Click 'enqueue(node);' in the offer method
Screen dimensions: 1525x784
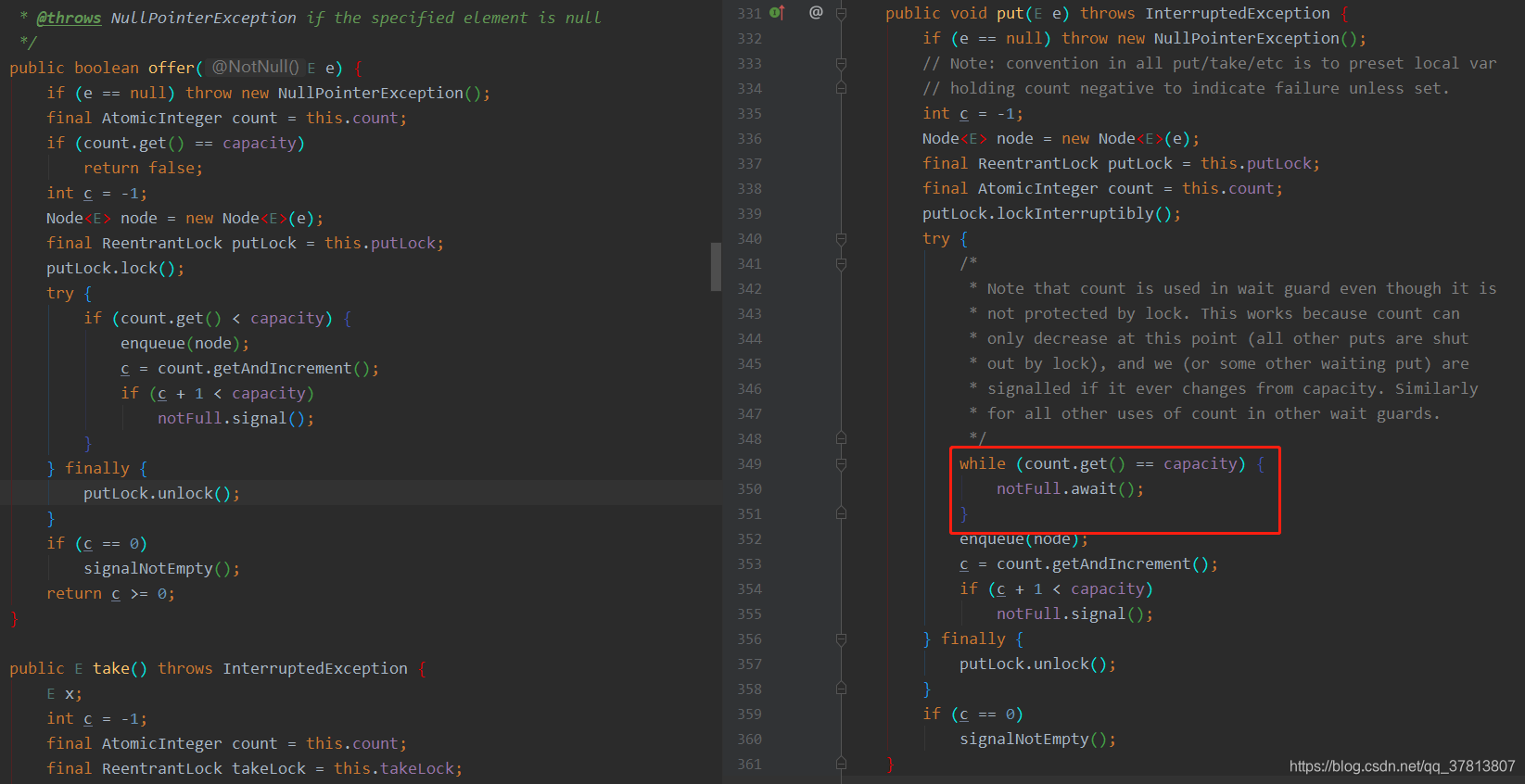click(x=184, y=343)
